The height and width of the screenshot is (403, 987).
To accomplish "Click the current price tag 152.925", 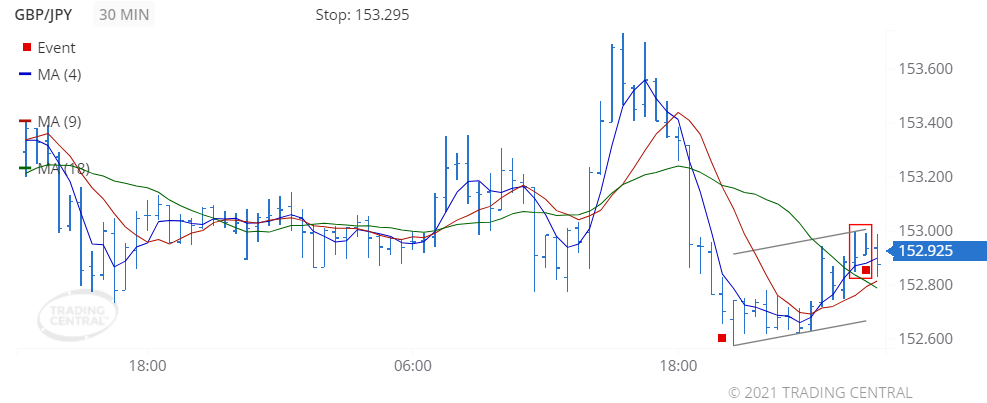I will (x=929, y=252).
